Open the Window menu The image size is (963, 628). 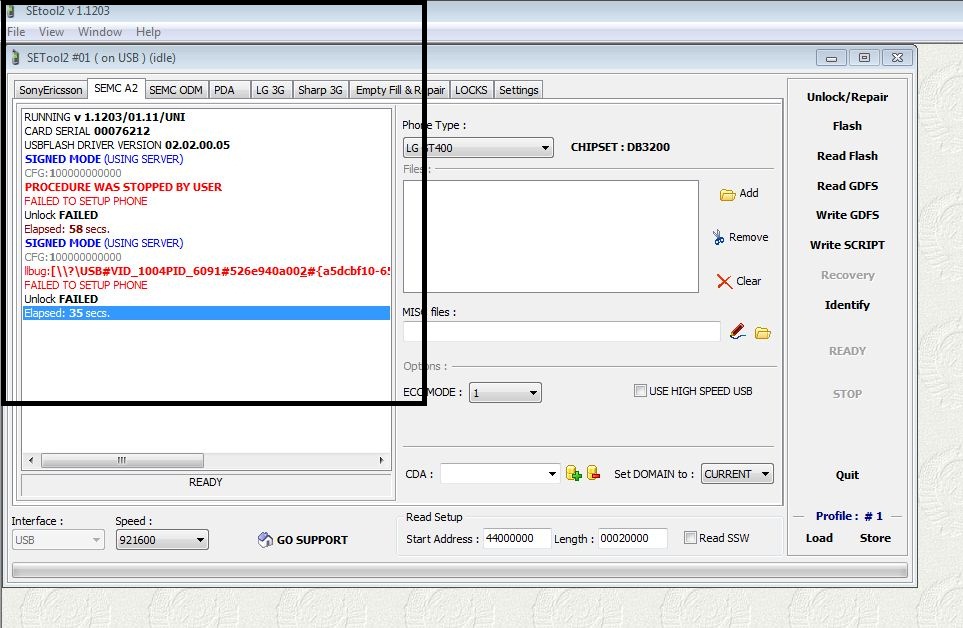coord(99,32)
